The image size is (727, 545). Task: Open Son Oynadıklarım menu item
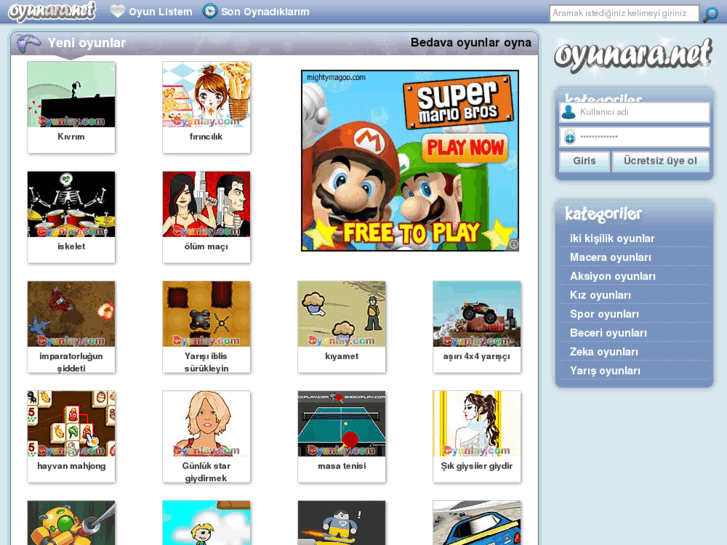pyautogui.click(x=265, y=12)
